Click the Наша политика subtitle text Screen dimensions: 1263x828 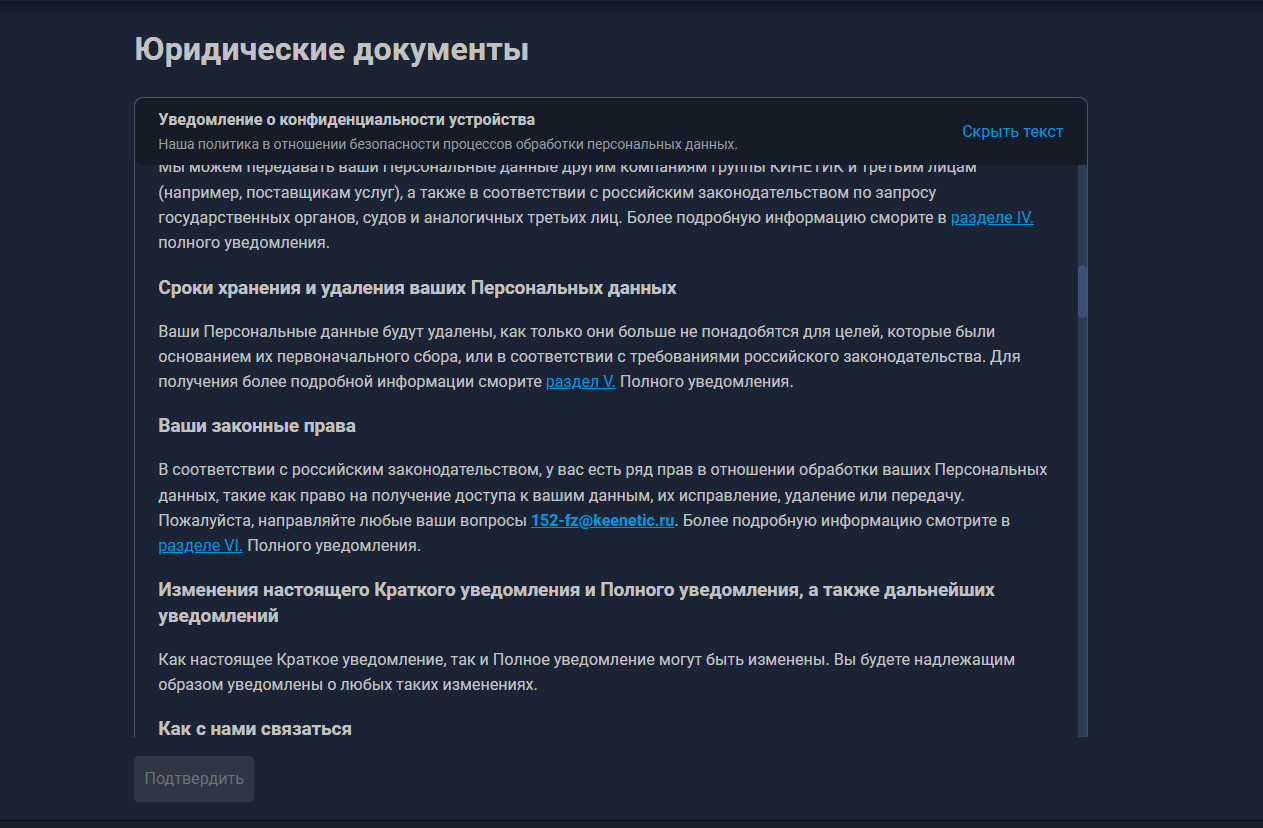tap(447, 144)
